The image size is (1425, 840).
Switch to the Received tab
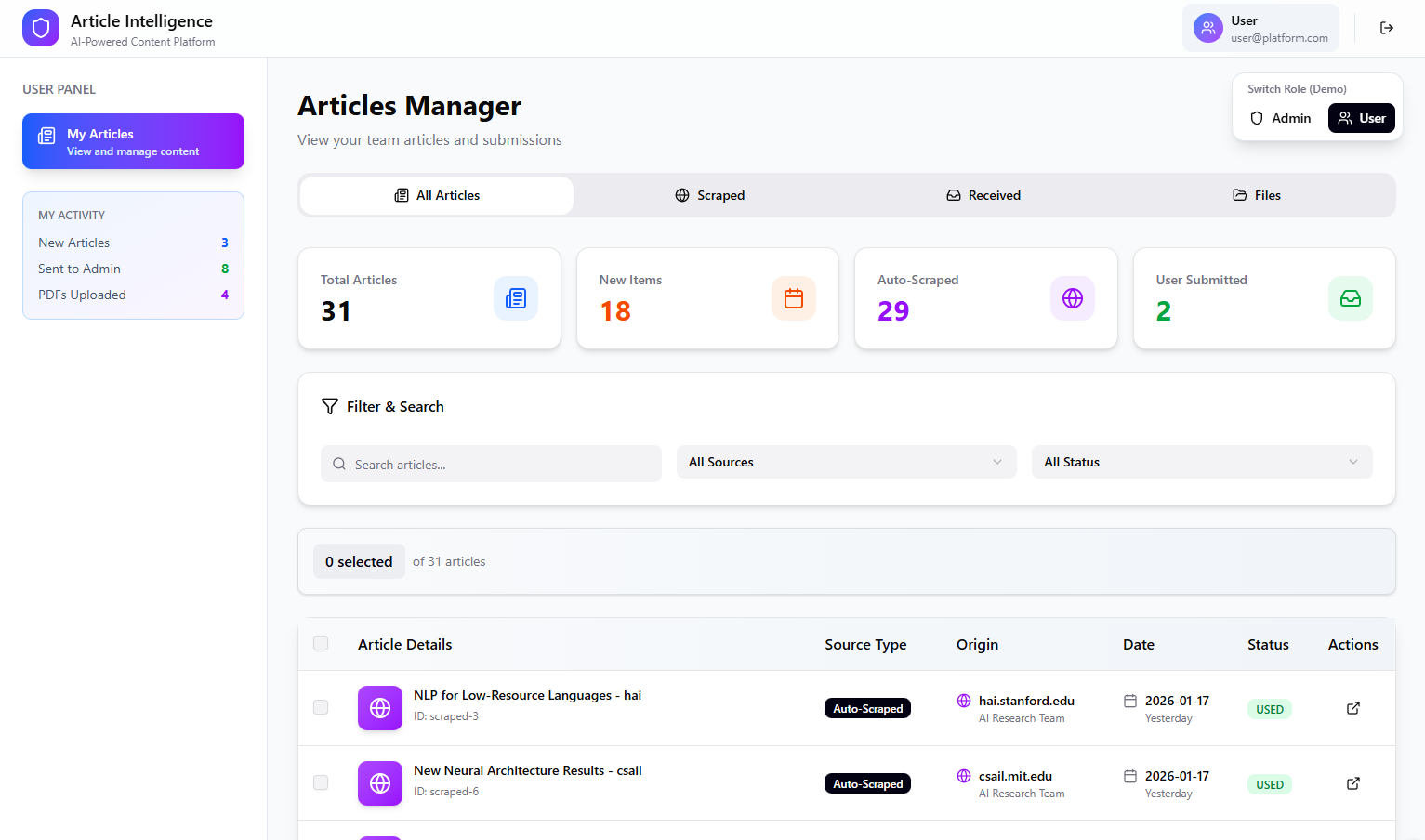pos(983,195)
